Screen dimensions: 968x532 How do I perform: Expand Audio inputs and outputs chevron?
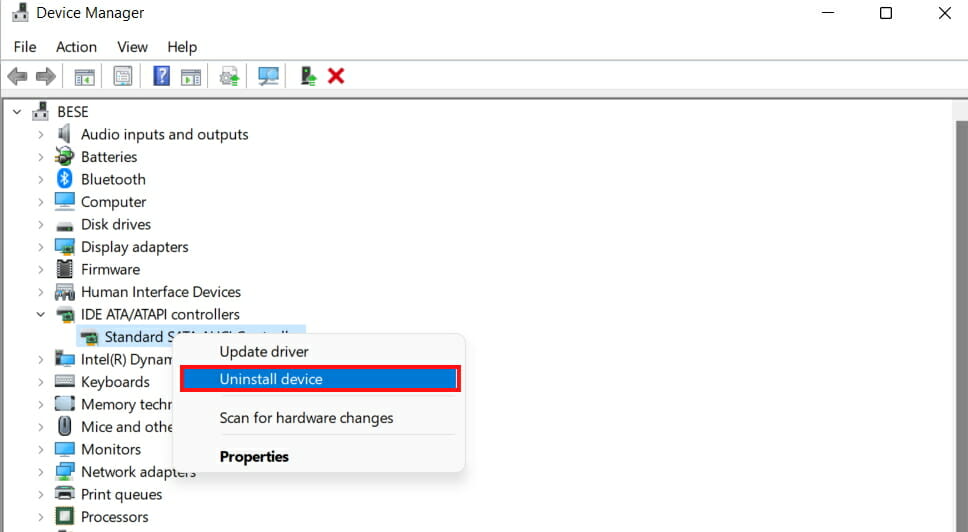click(41, 135)
